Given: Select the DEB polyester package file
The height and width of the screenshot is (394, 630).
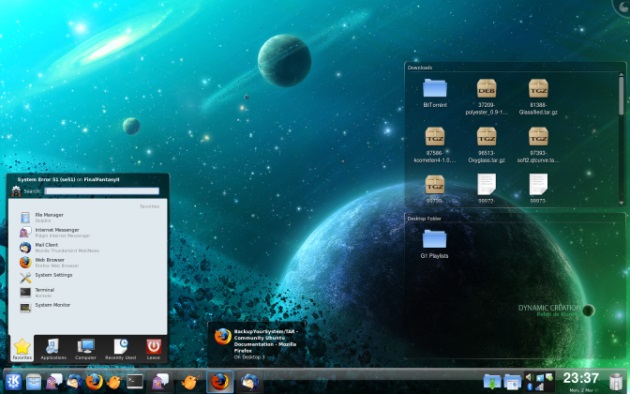Looking at the screenshot, I should coord(486,97).
